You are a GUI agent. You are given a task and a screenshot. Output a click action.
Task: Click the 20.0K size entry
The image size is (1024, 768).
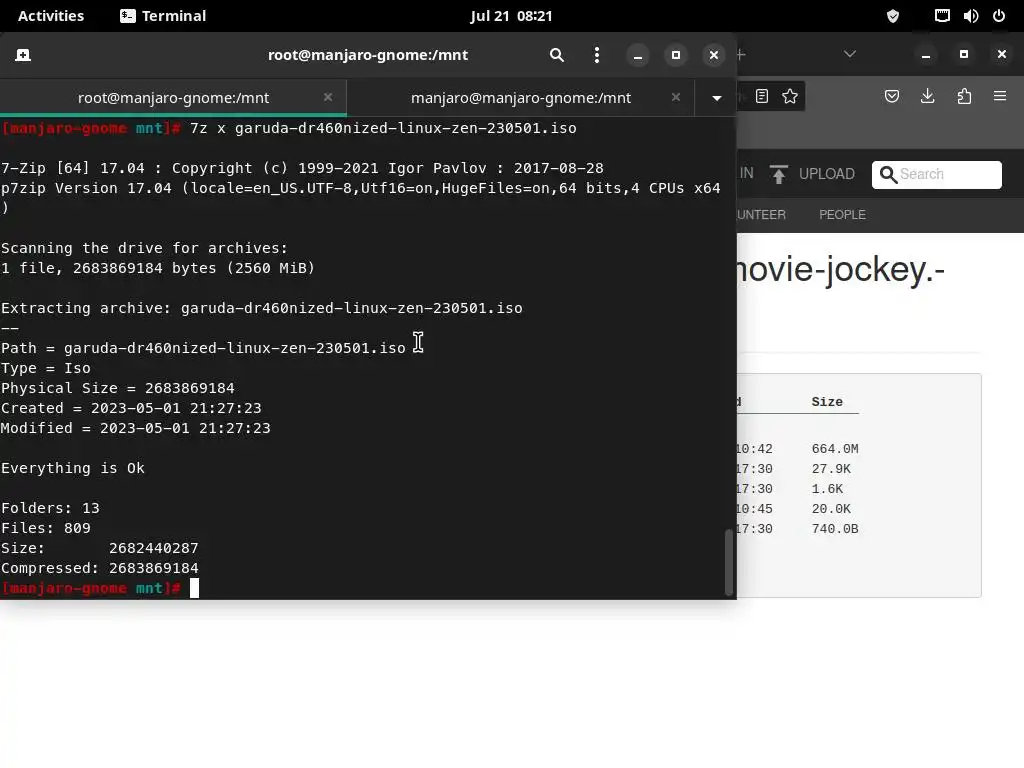coord(831,509)
